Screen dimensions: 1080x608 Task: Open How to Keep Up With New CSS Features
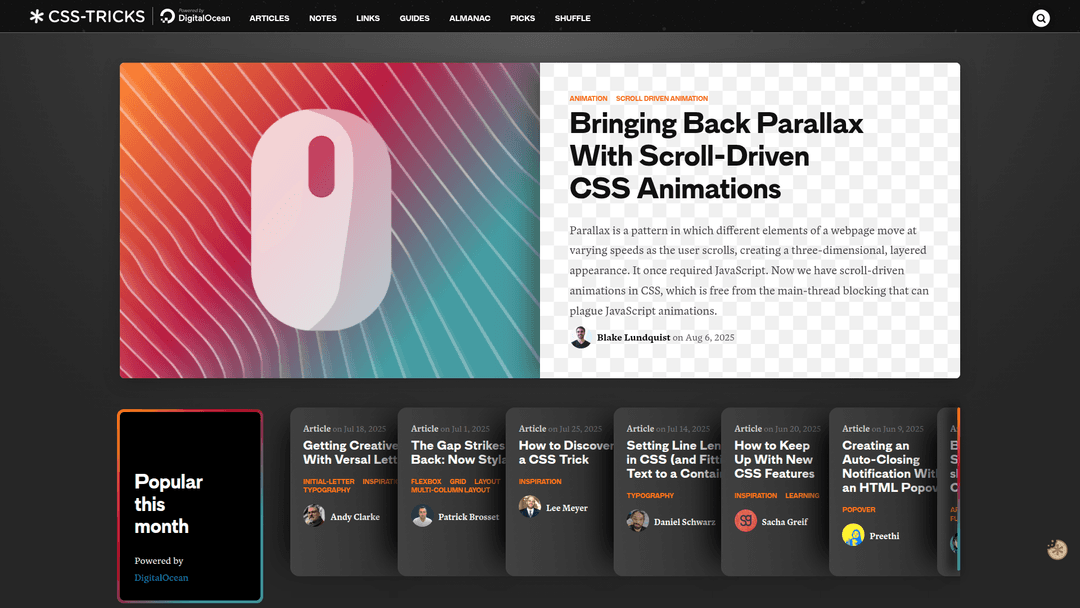(774, 459)
